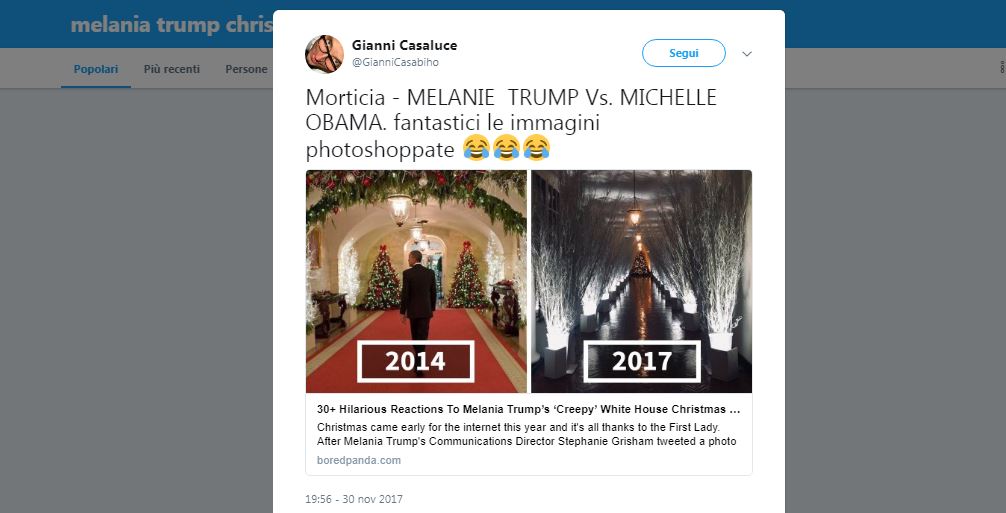Screen dimensions: 1006x513
Task: Open the Persone tab
Action: pyautogui.click(x=246, y=69)
